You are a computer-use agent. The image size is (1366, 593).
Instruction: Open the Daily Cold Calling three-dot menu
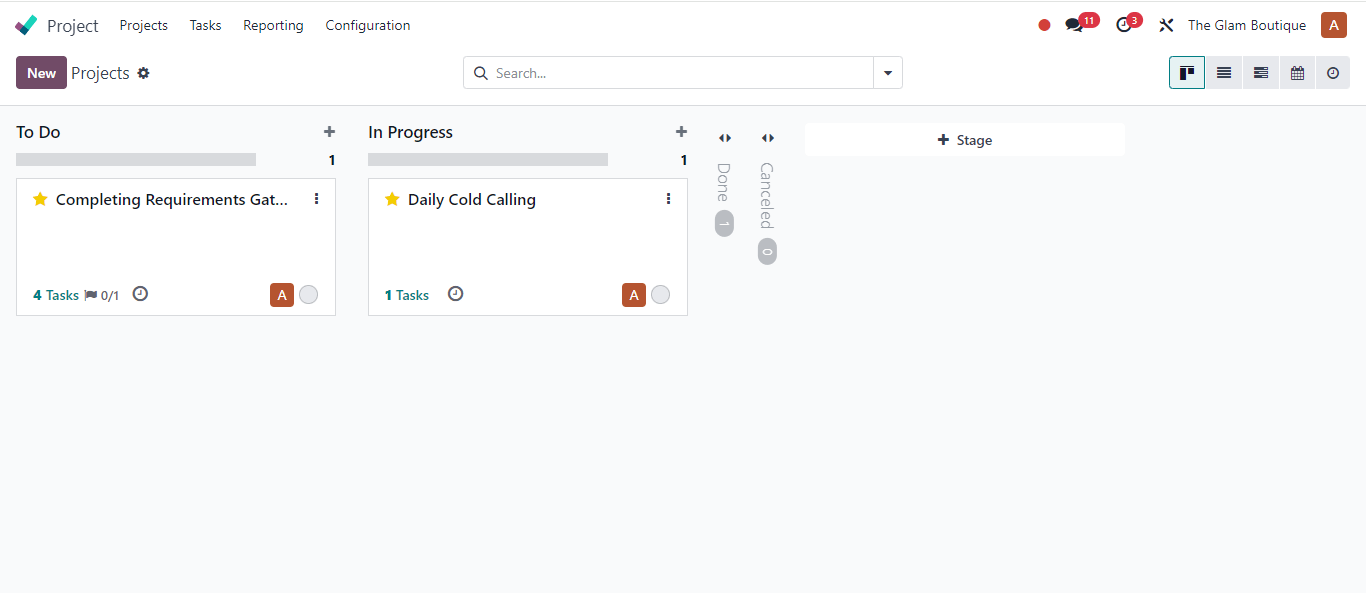click(668, 199)
